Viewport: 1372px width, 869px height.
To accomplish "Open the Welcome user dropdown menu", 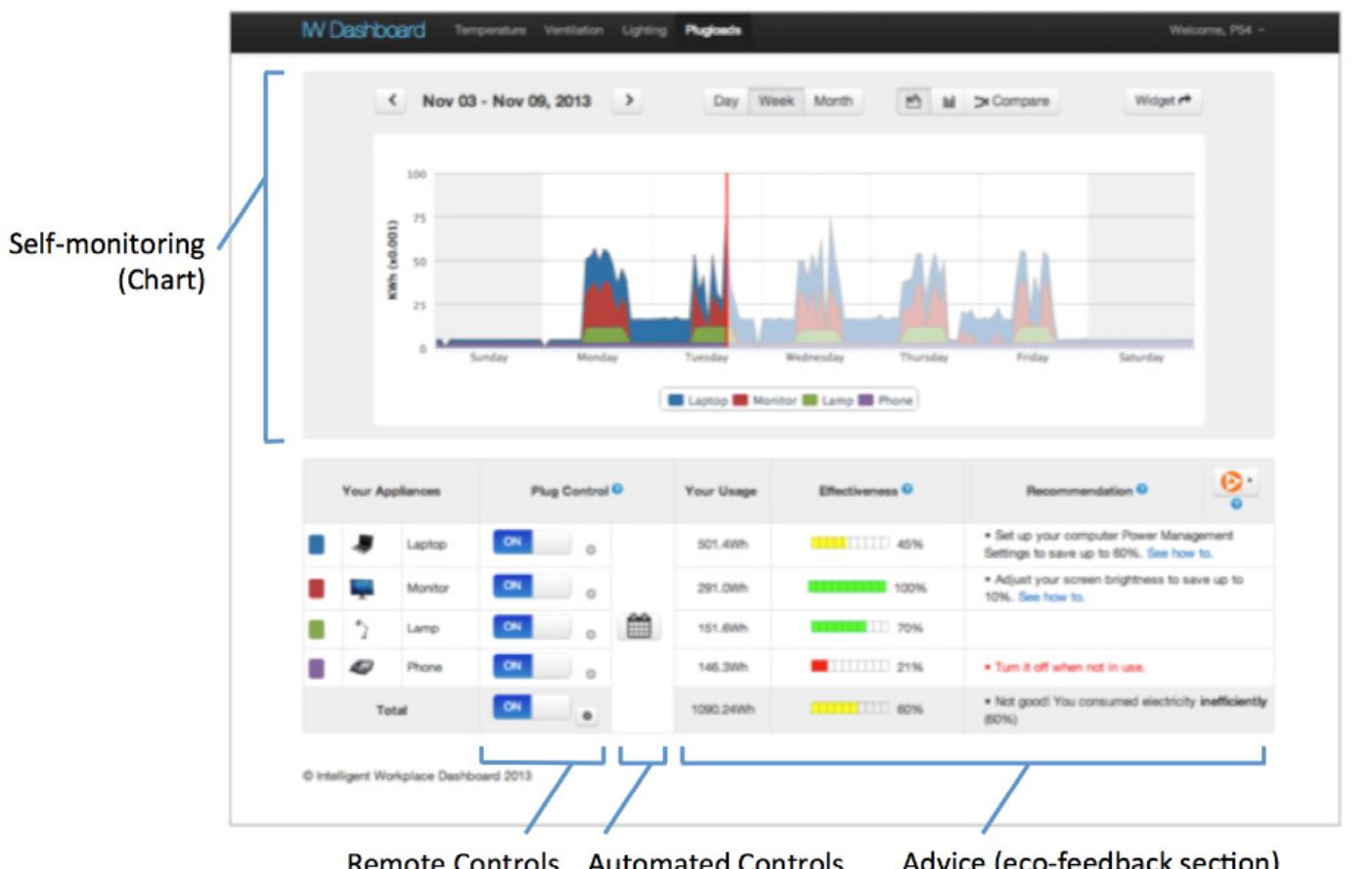I will [1216, 30].
